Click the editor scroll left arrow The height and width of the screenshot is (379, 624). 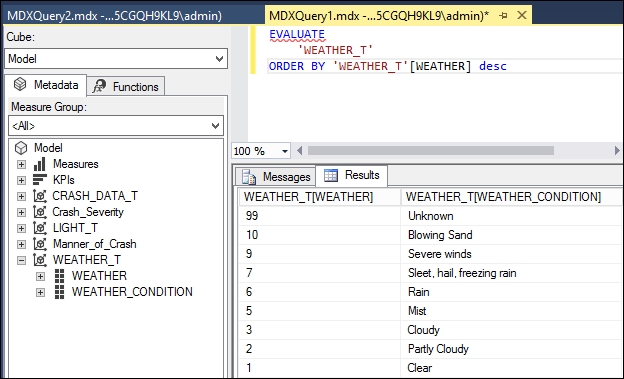[300, 150]
